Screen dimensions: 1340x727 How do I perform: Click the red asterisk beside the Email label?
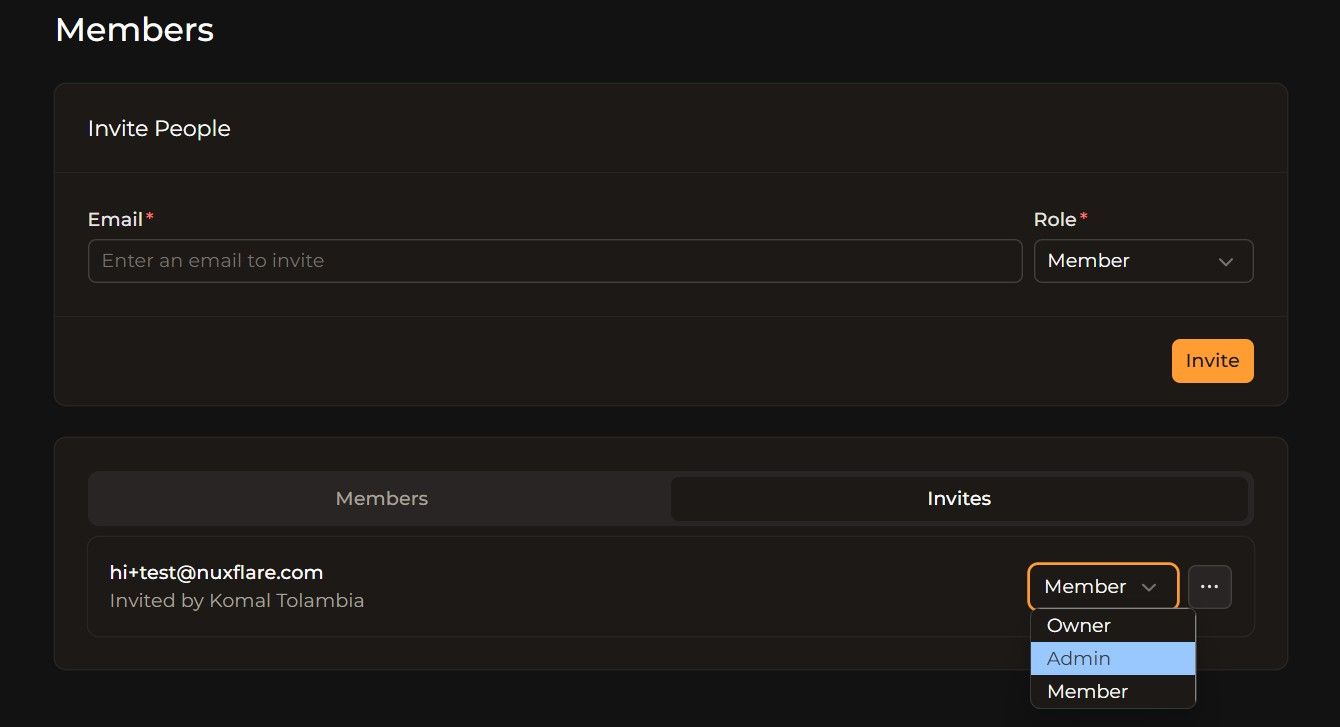pyautogui.click(x=150, y=214)
